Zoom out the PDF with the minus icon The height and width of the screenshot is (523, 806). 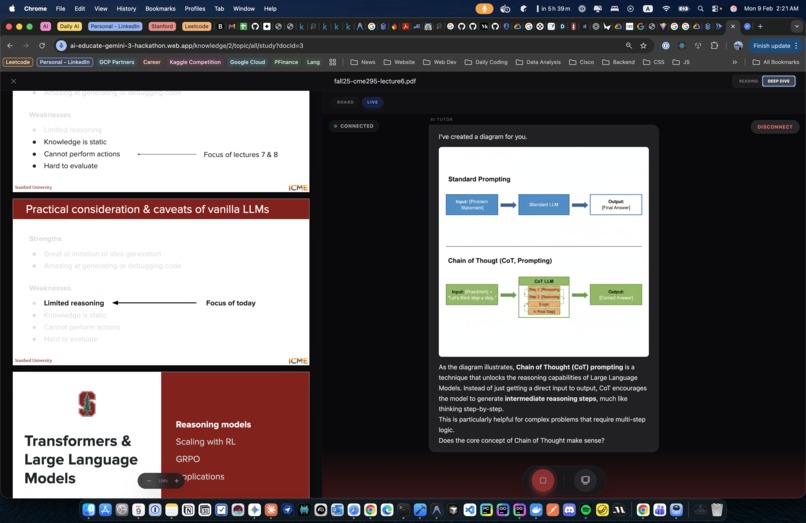point(149,481)
